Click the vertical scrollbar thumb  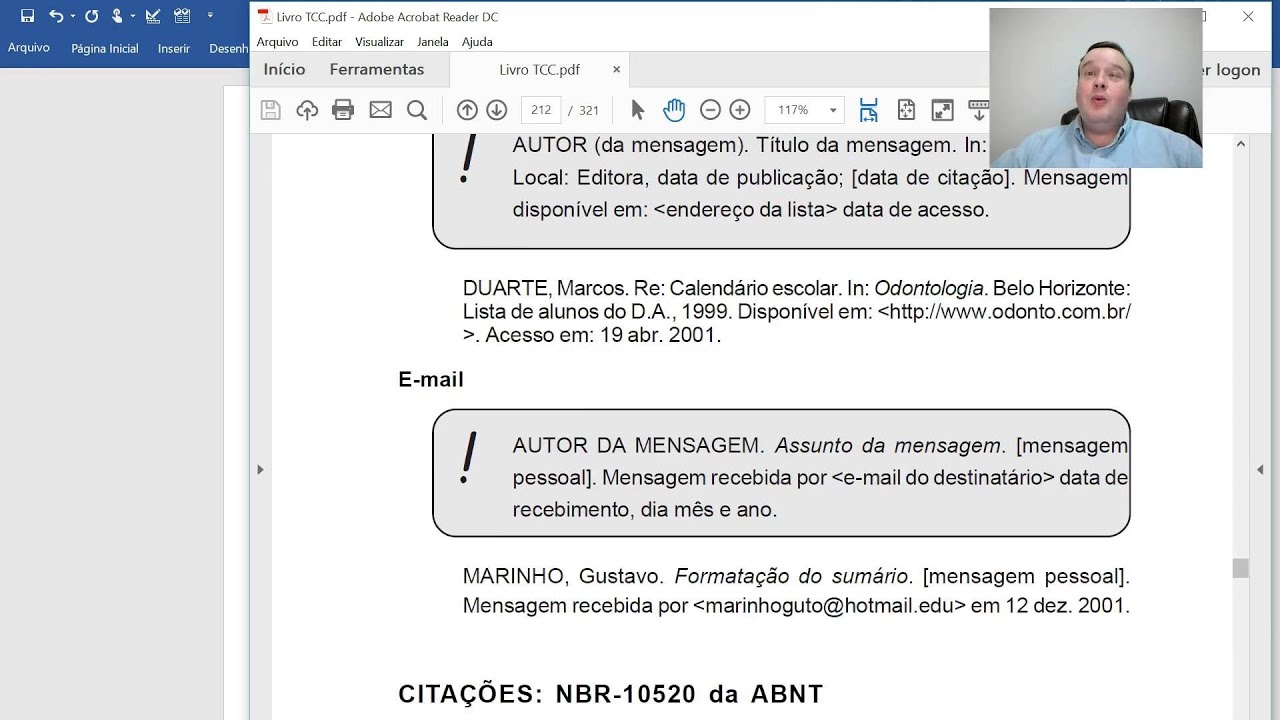(x=1240, y=568)
